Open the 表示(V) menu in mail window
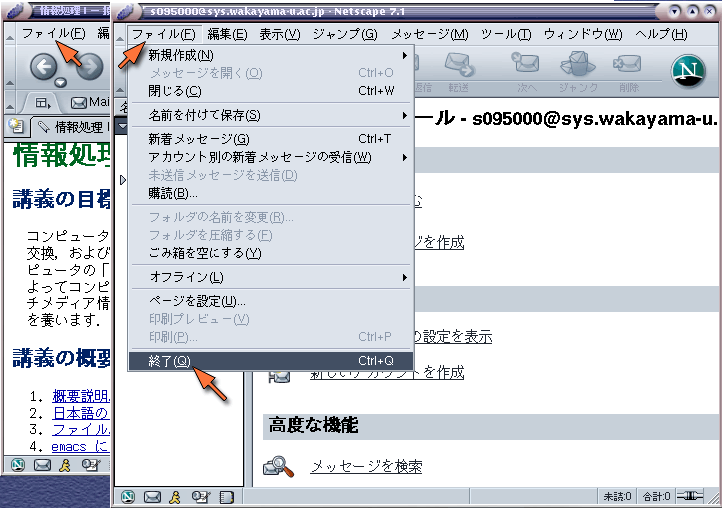Image resolution: width=722 pixels, height=508 pixels. pos(279,34)
